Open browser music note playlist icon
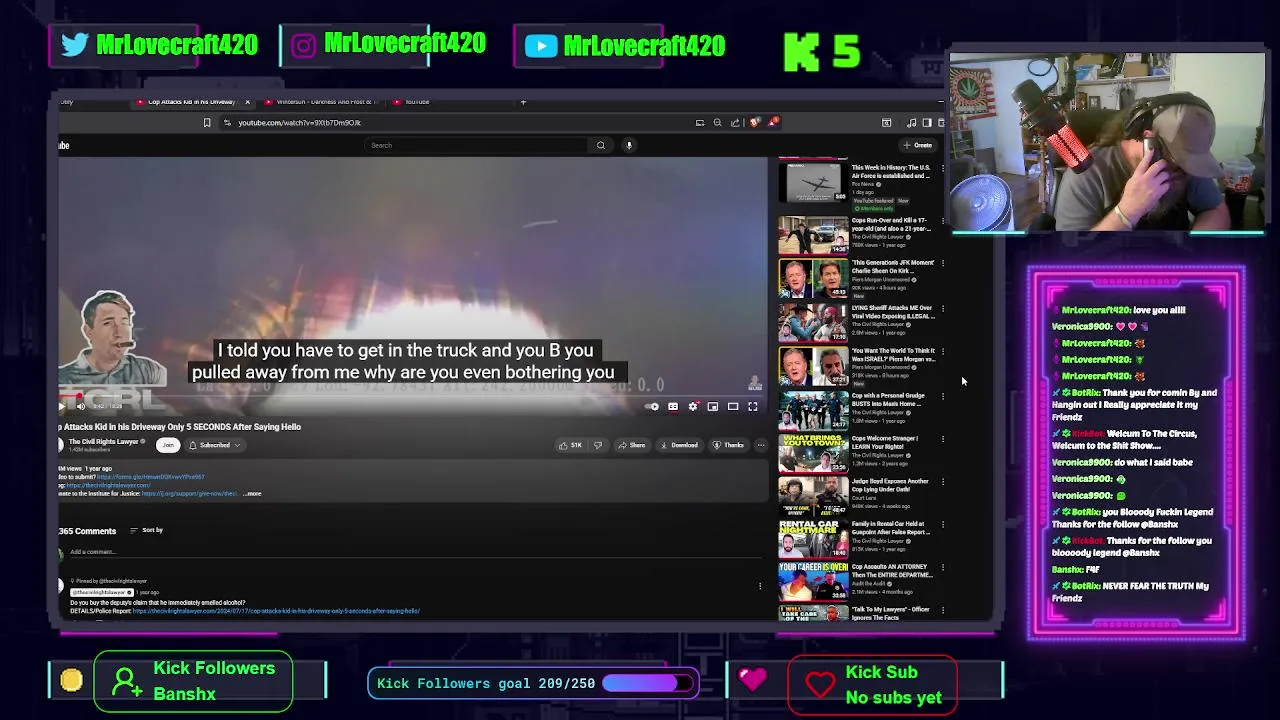Viewport: 1280px width, 720px height. click(x=911, y=123)
